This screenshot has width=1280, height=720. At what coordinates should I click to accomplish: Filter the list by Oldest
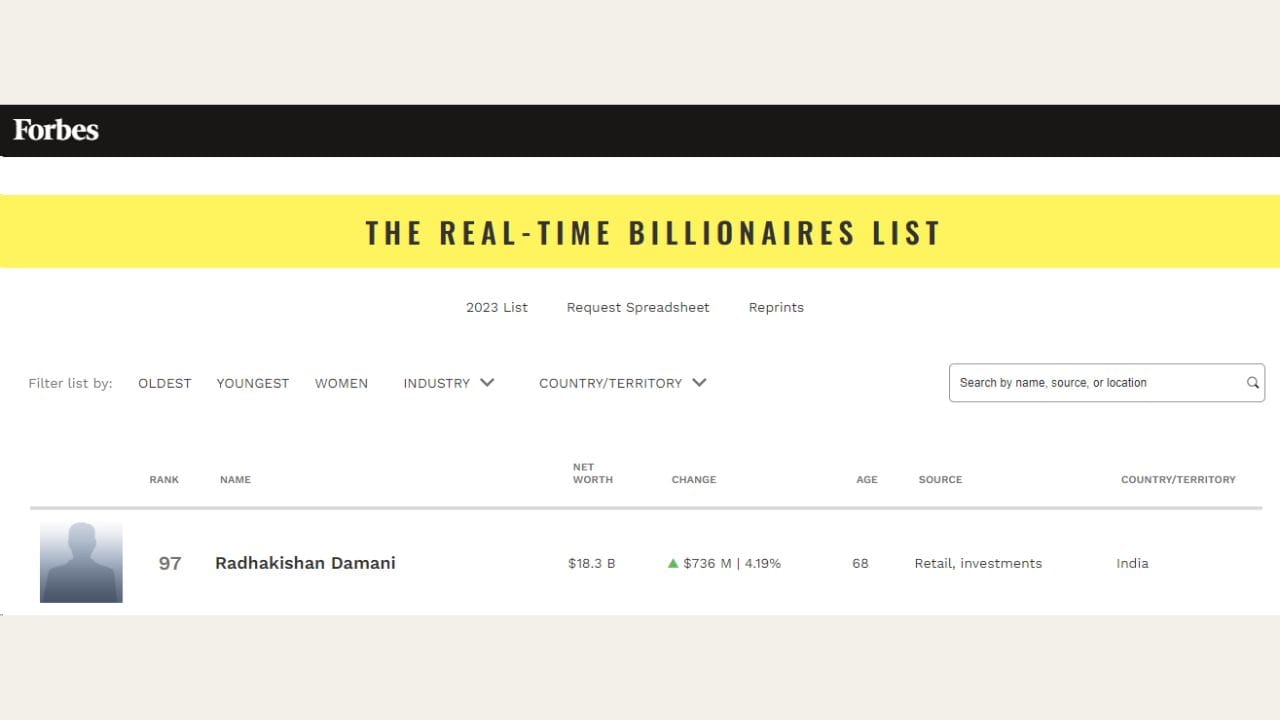pyautogui.click(x=165, y=383)
